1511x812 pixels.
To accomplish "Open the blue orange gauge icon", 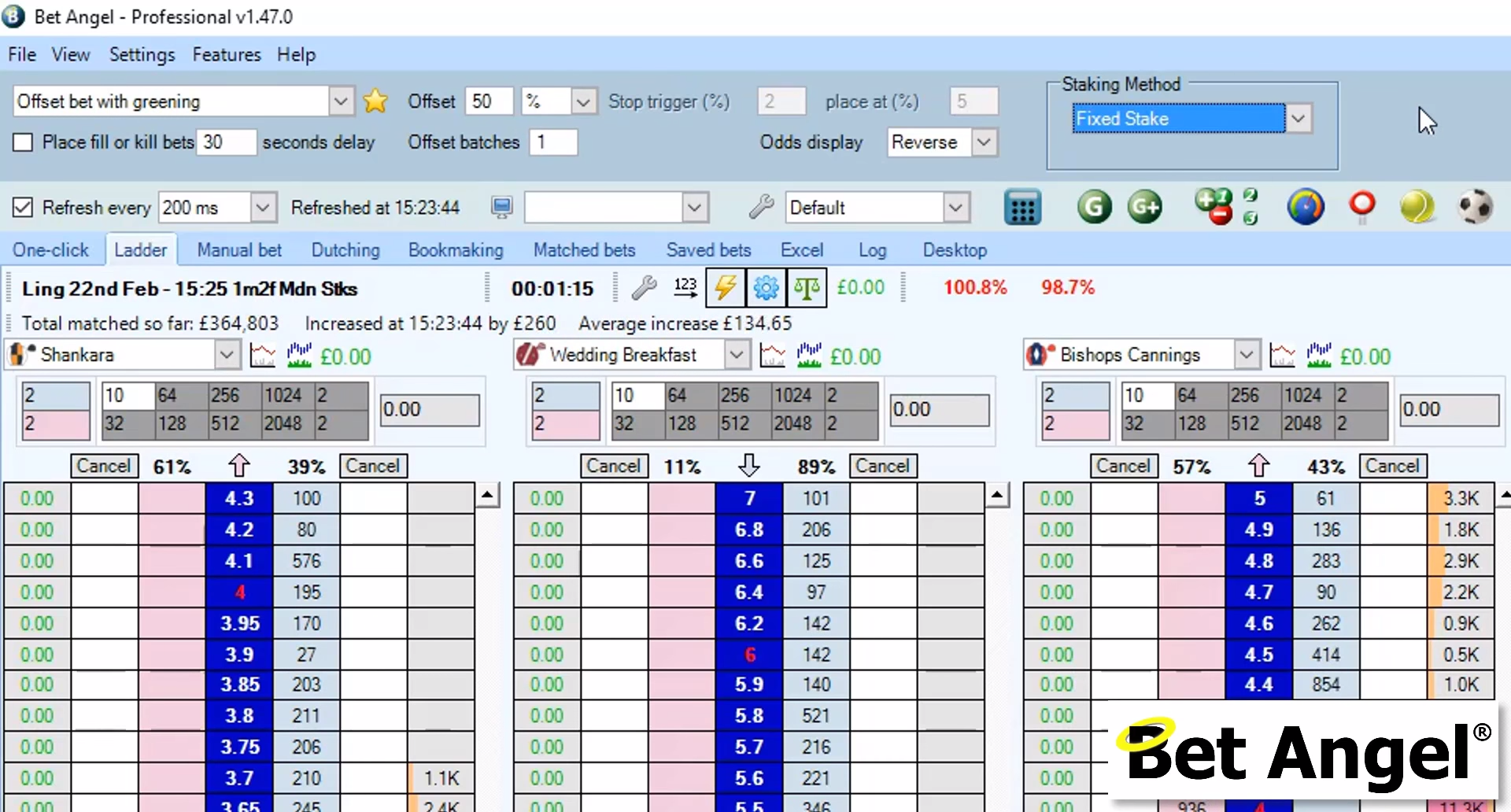I will pyautogui.click(x=1306, y=207).
